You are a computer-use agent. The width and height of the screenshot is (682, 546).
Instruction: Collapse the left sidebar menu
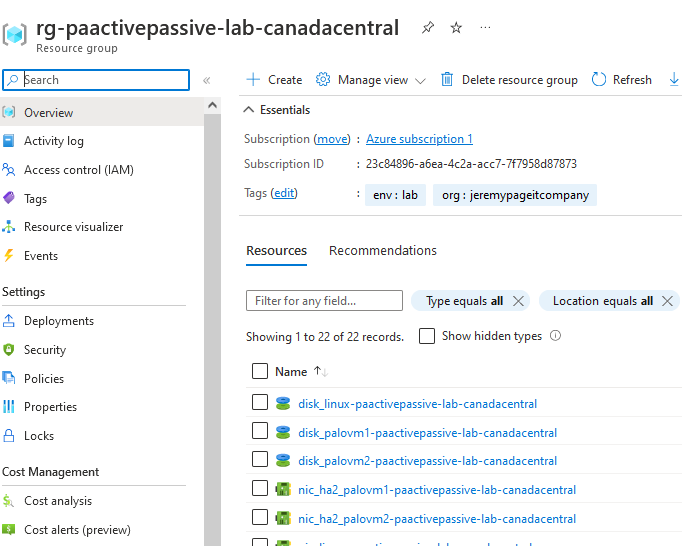[207, 80]
